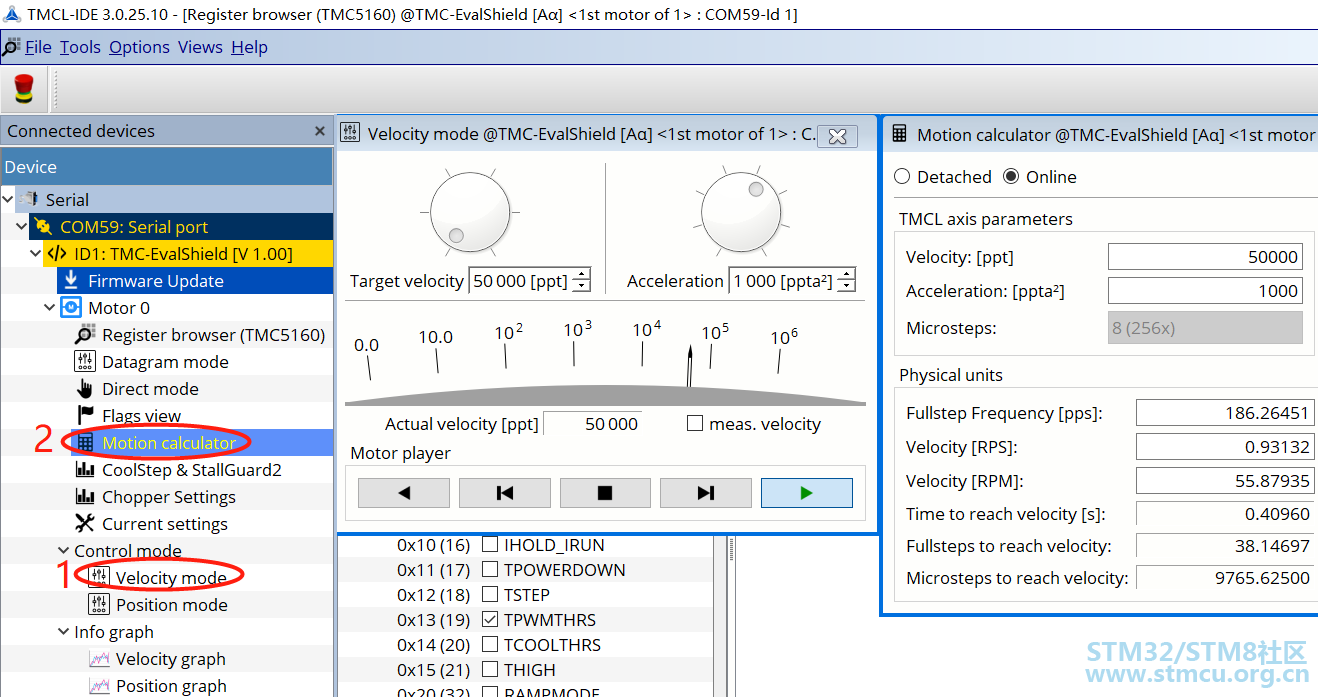Open the Options menu
The image size is (1318, 697).
(x=139, y=47)
